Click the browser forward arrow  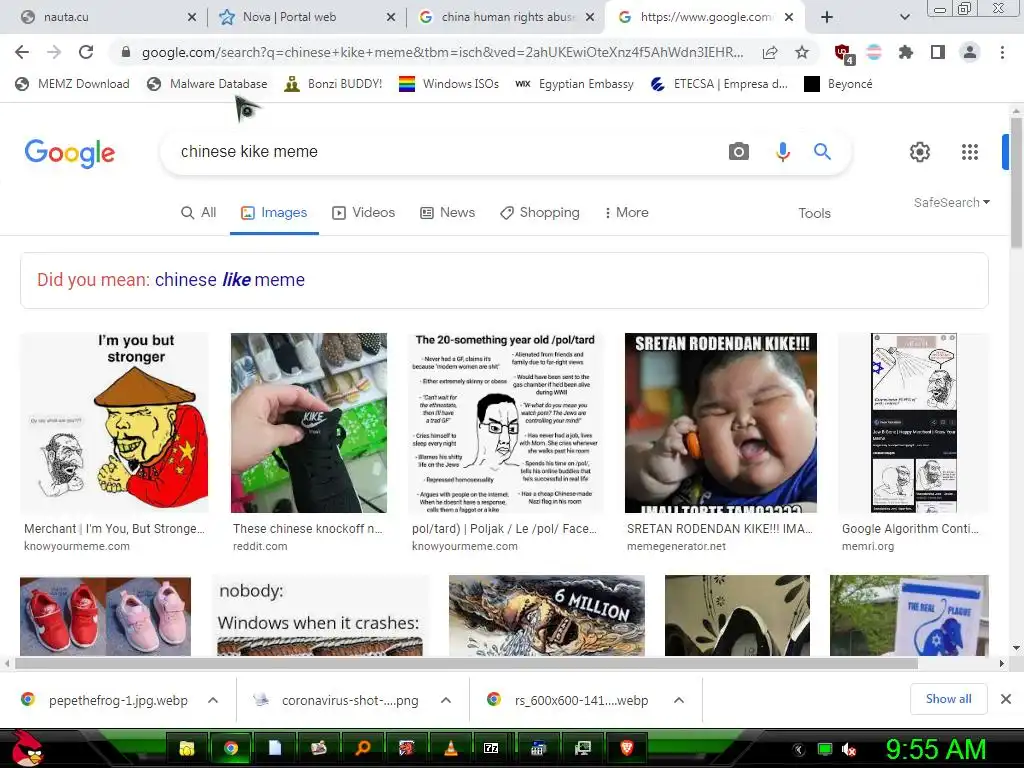click(54, 52)
